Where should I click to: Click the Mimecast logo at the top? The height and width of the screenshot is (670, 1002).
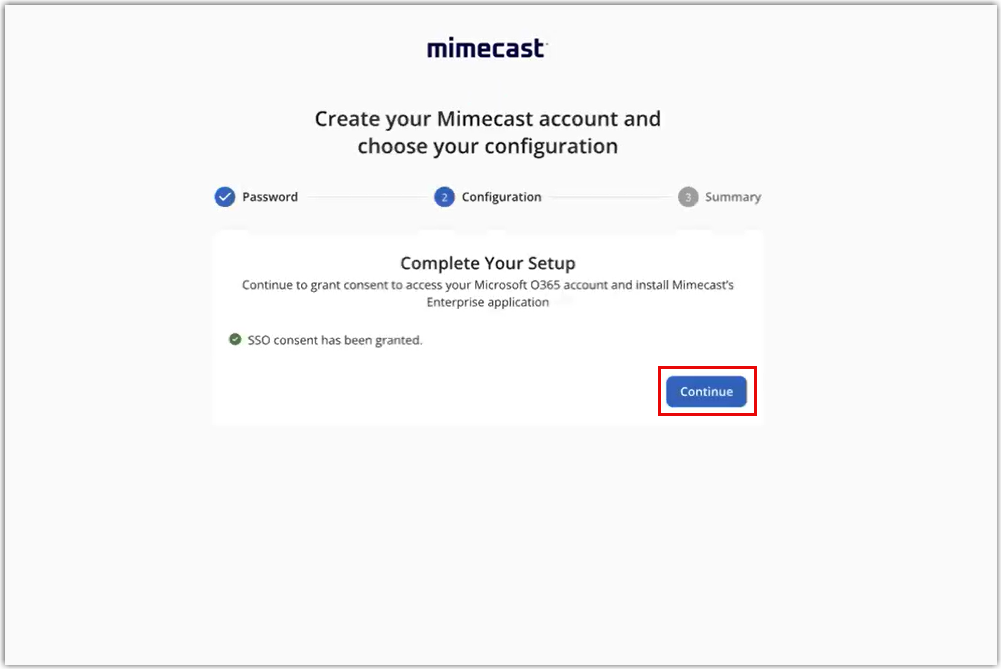tap(486, 47)
